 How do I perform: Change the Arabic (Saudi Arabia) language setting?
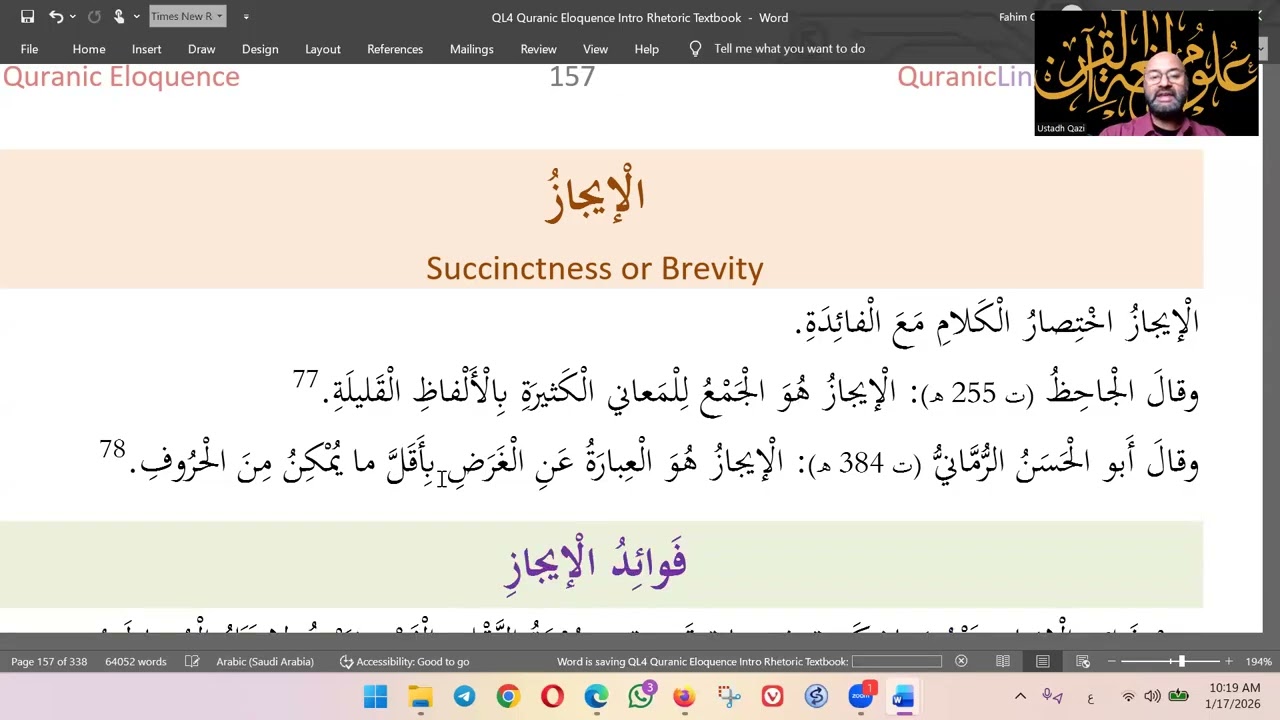coord(265,661)
